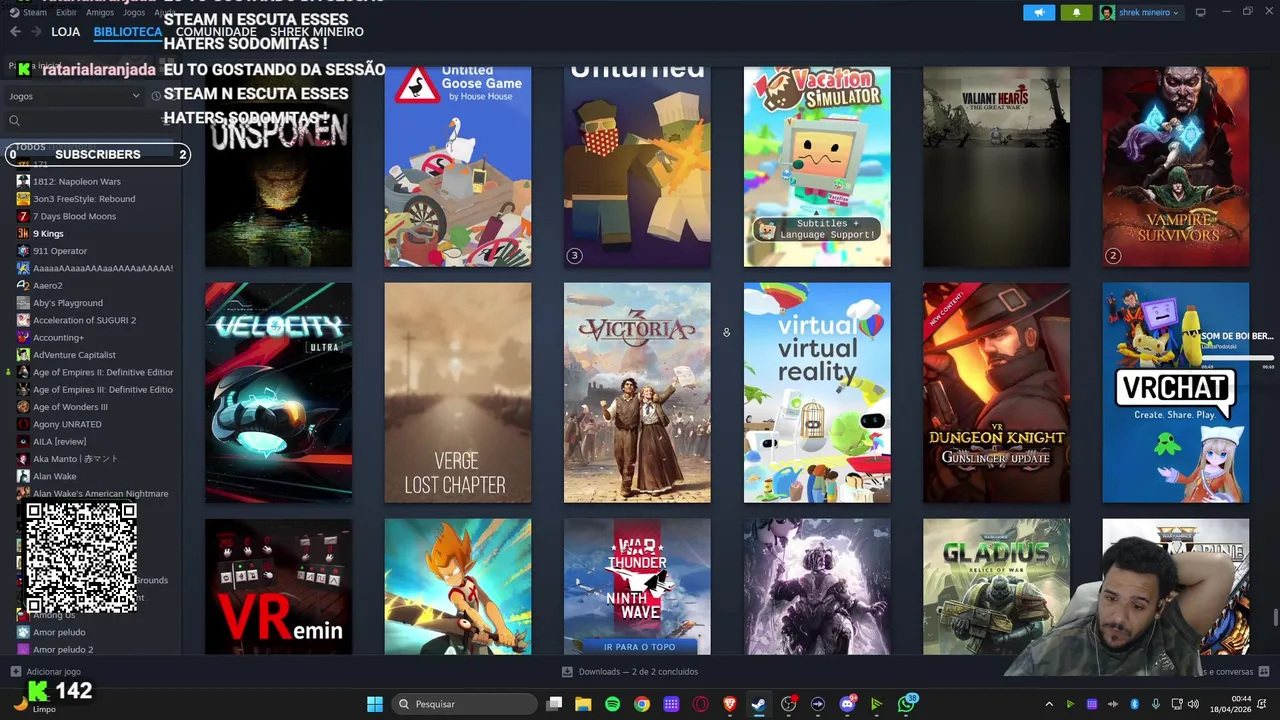Enter Big Picture mode via monitor icon
The height and width of the screenshot is (720, 1280).
pyautogui.click(x=1201, y=12)
